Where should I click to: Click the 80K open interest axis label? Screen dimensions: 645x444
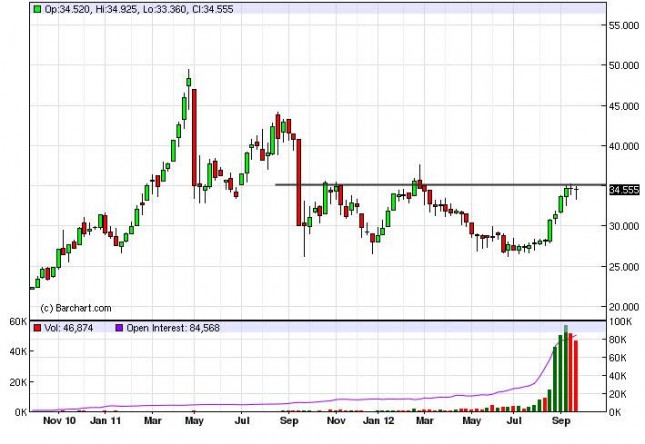(617, 339)
